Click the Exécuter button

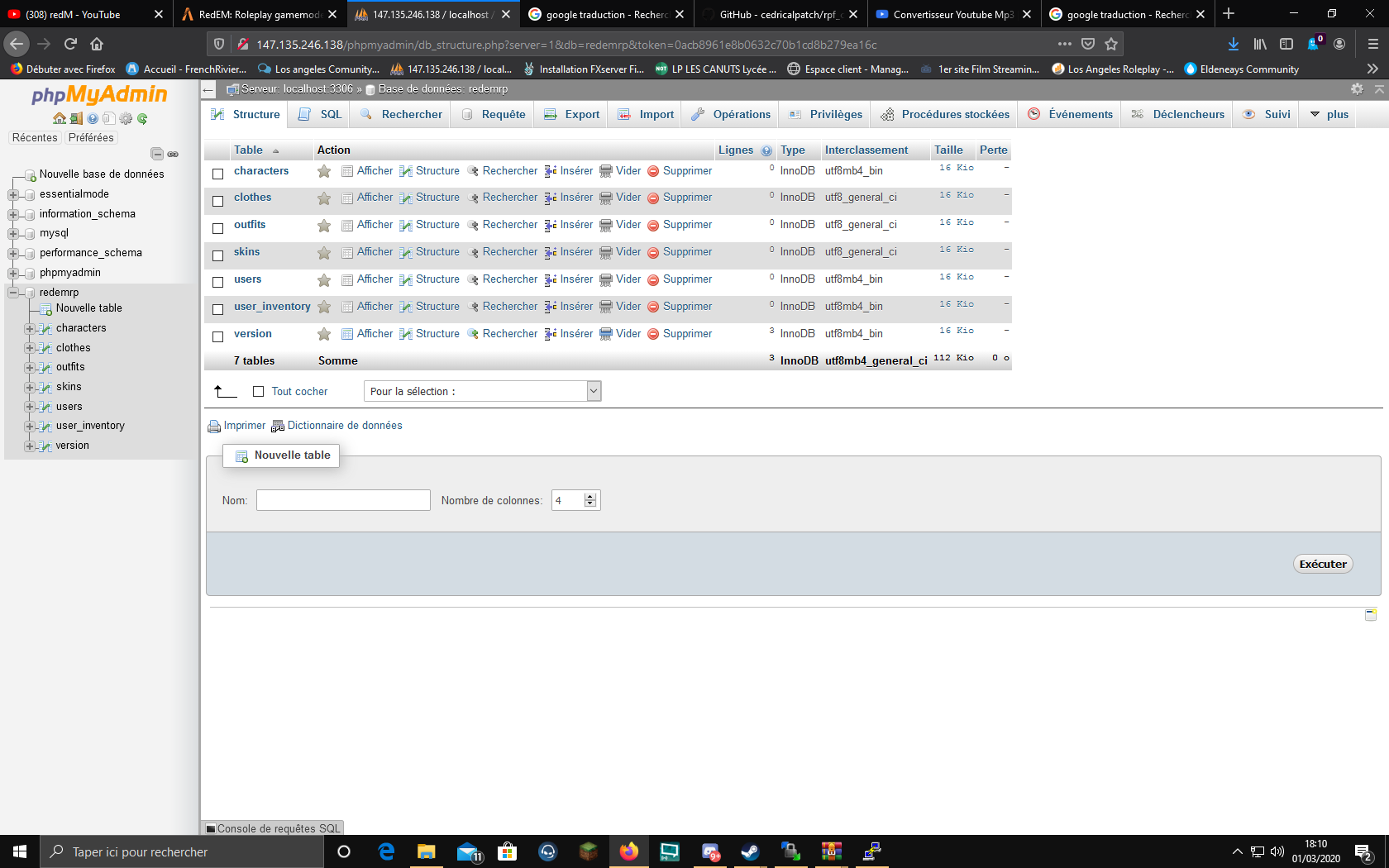tap(1323, 564)
